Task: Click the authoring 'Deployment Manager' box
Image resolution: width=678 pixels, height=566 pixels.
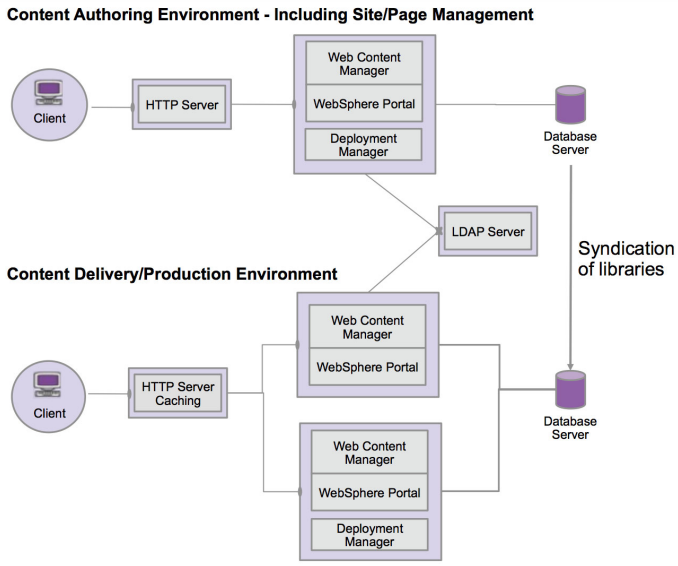Action: click(x=363, y=145)
